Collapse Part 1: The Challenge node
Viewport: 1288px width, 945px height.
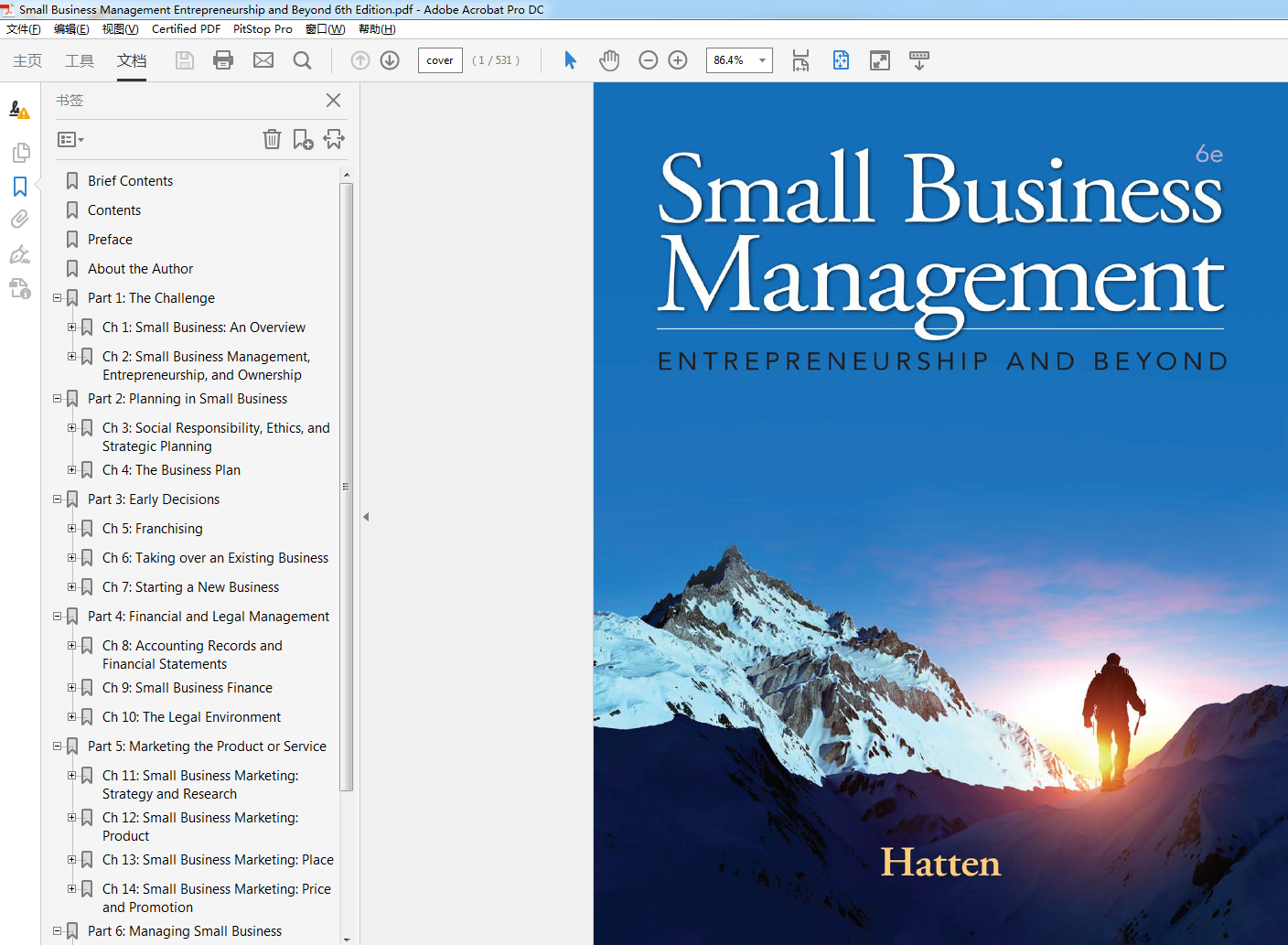click(58, 297)
